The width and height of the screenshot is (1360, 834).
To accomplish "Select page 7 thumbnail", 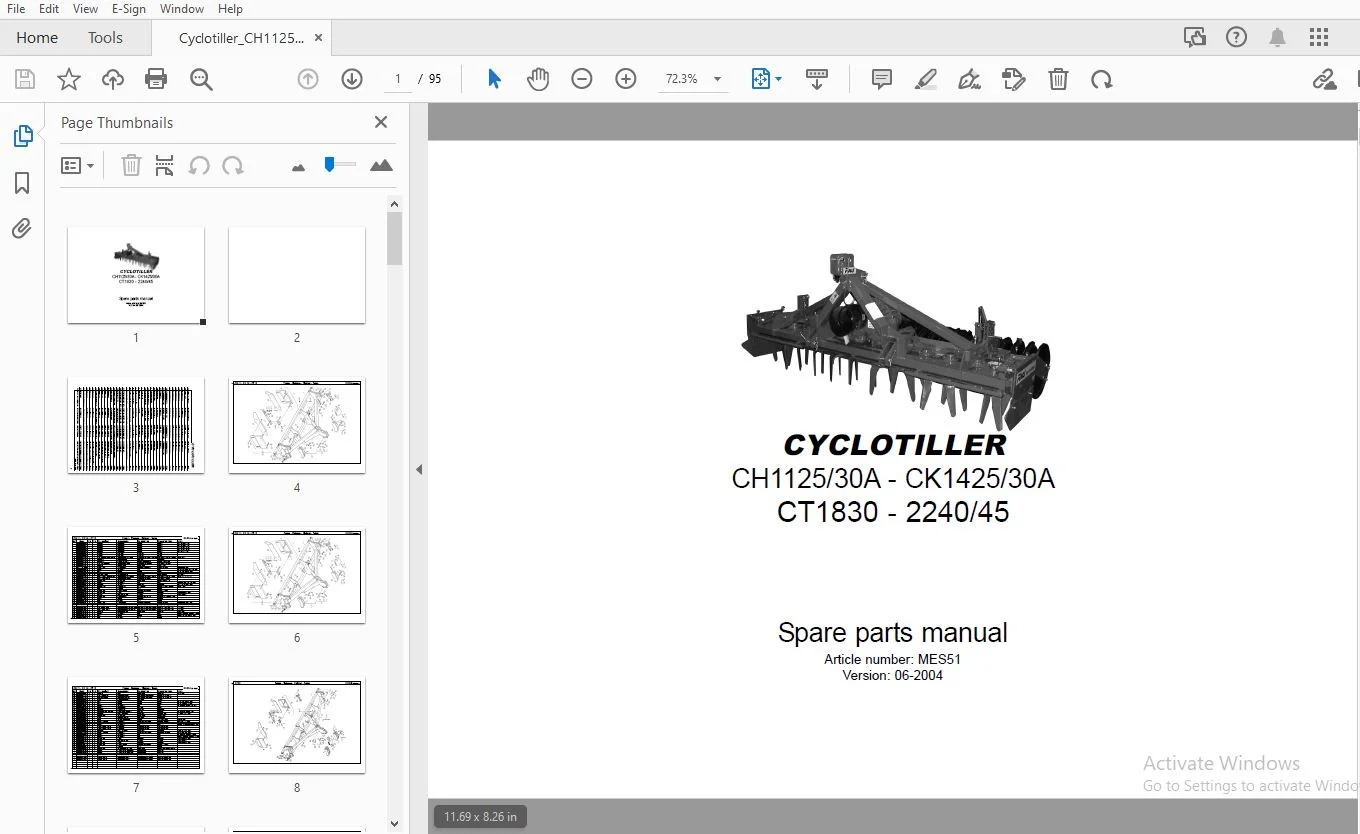I will click(136, 725).
